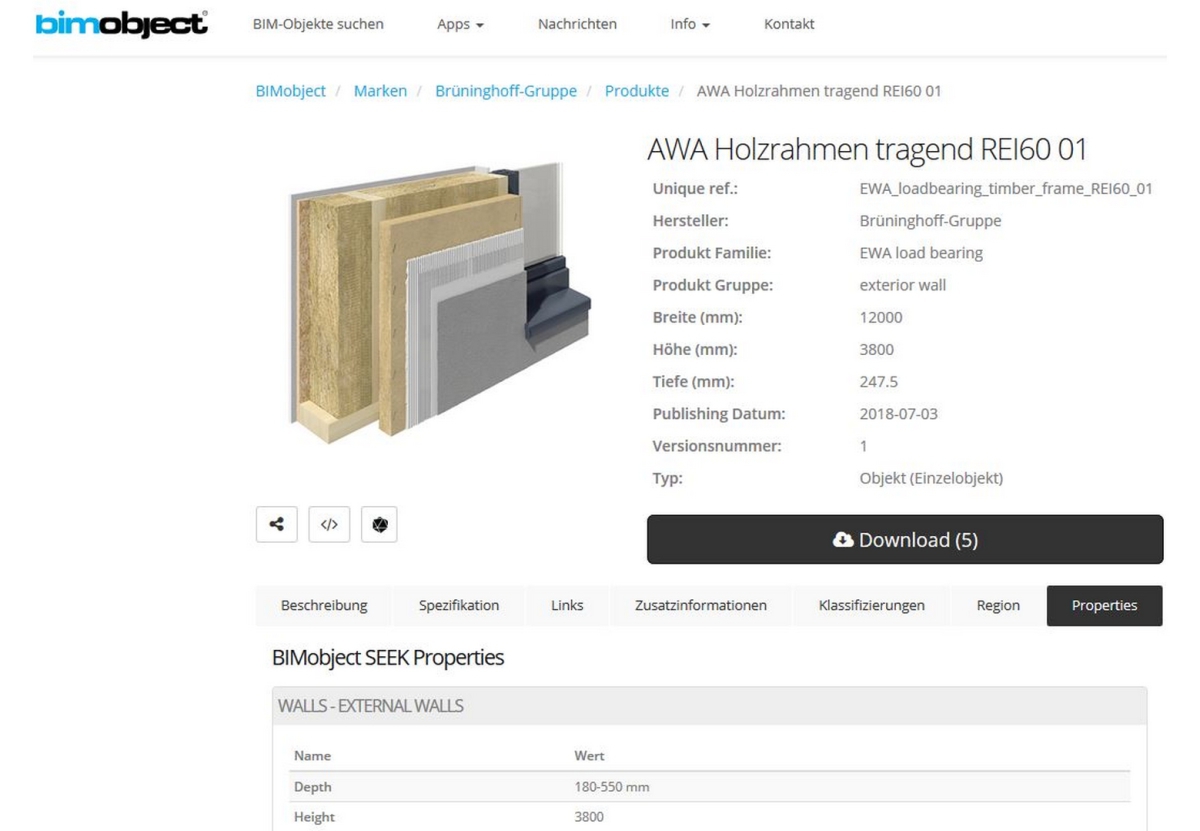Click the Versionsnummer value 1
The width and height of the screenshot is (1200, 831).
pyautogui.click(x=864, y=446)
